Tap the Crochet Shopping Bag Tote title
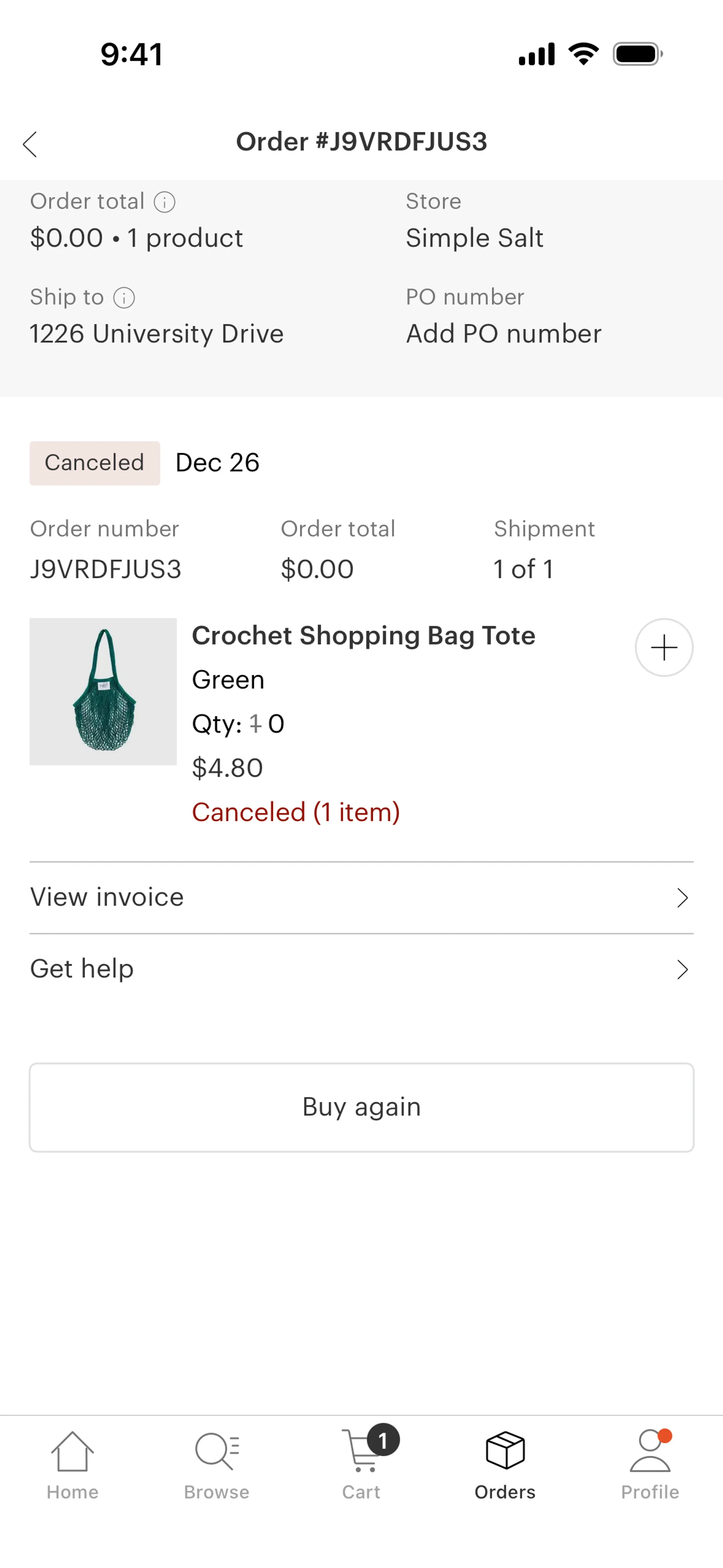The width and height of the screenshot is (723, 1568). (363, 636)
